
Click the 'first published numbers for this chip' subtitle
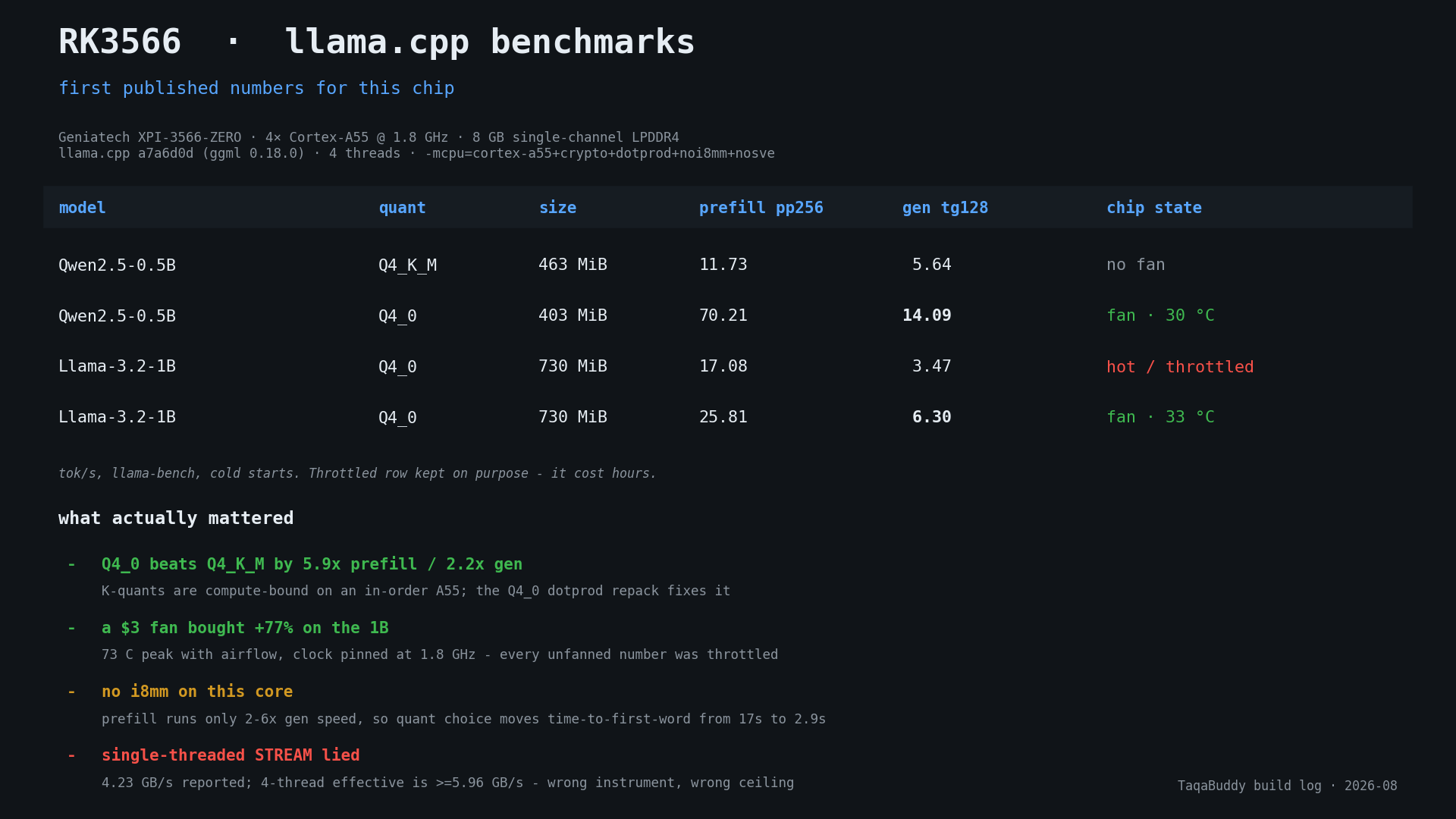click(x=256, y=88)
